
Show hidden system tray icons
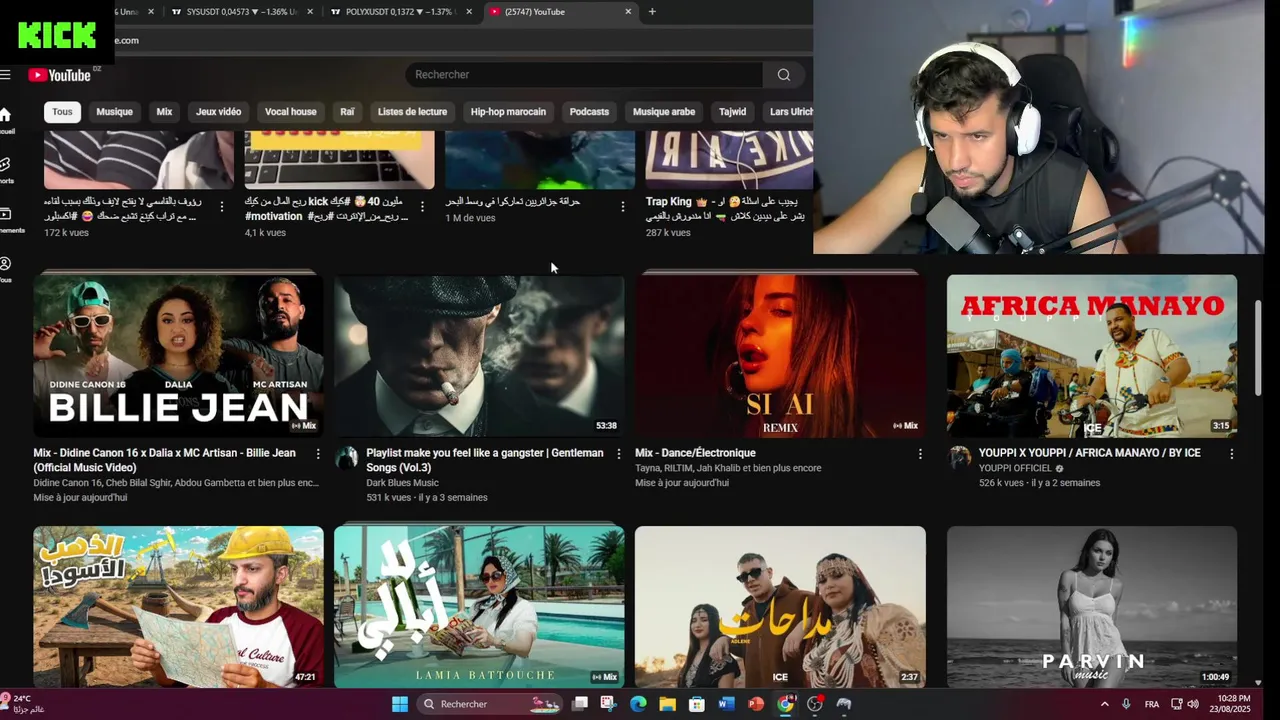click(1104, 704)
